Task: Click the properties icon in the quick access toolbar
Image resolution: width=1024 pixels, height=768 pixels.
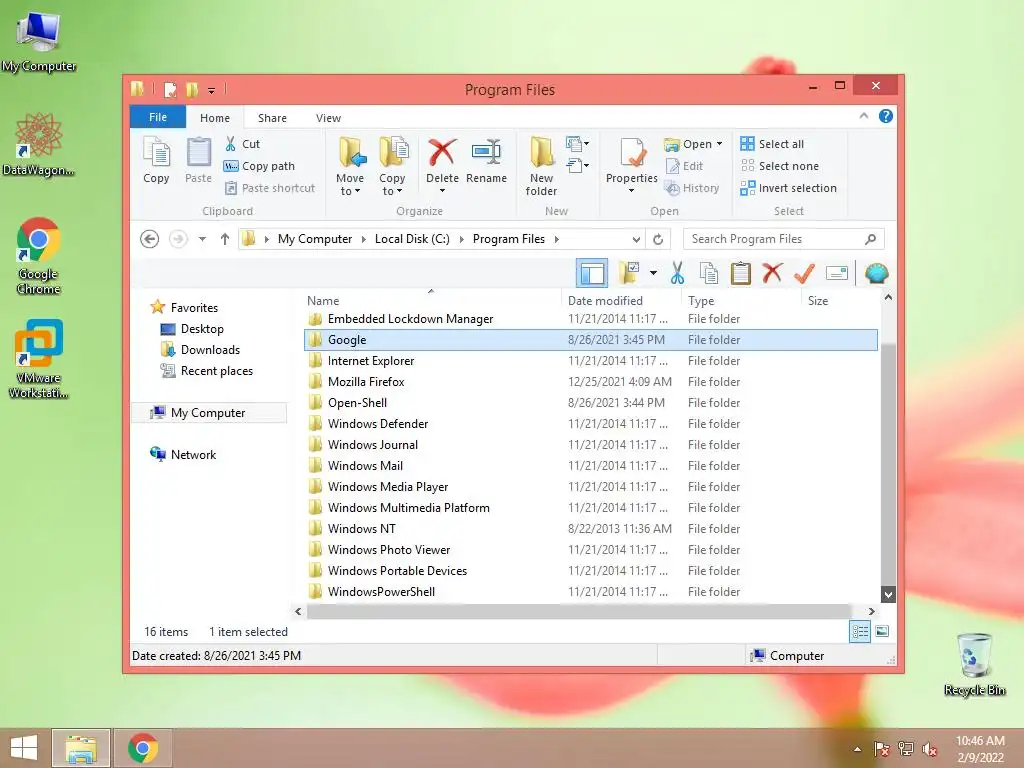Action: tap(170, 89)
